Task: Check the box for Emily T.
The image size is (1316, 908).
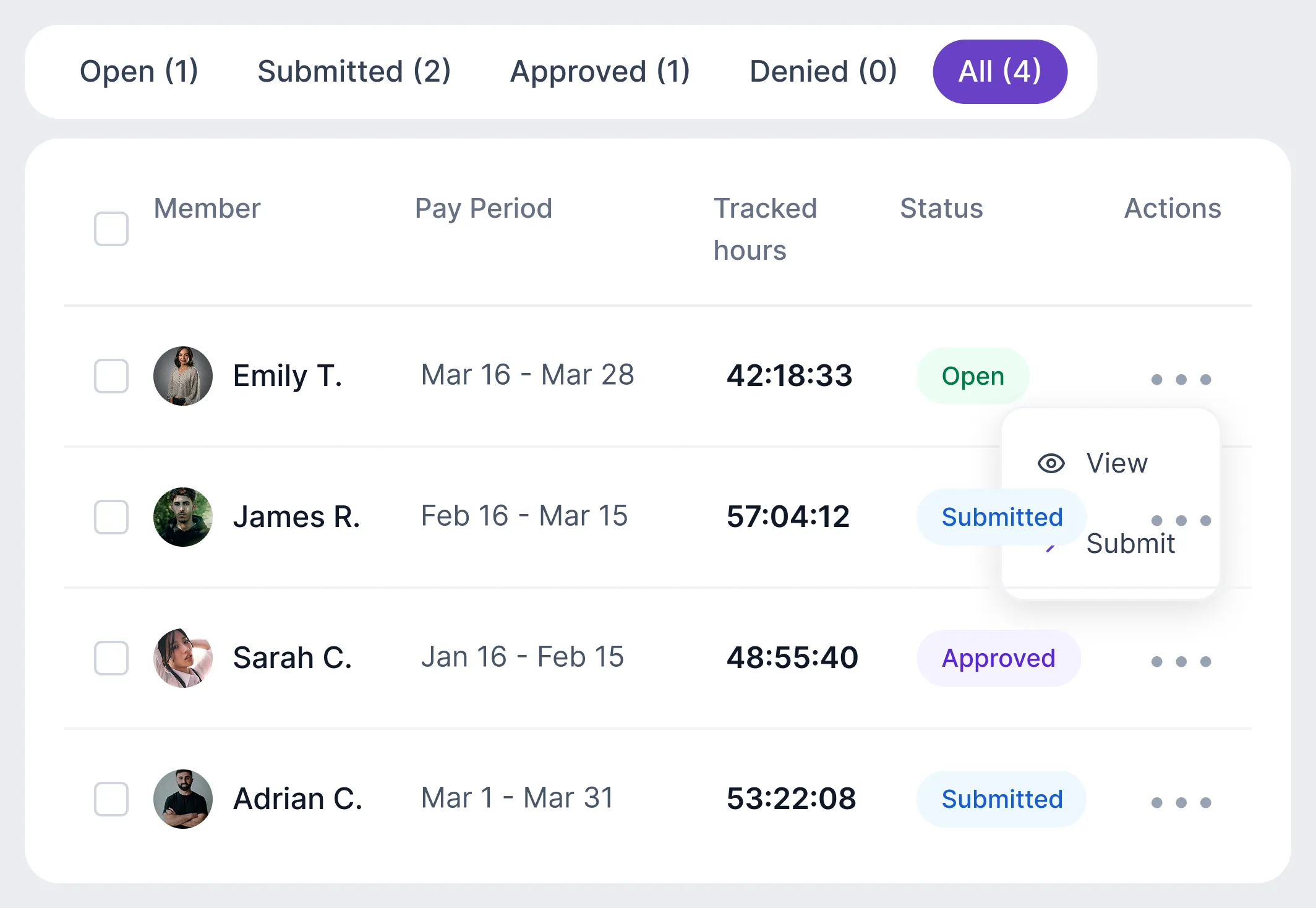Action: pos(111,375)
